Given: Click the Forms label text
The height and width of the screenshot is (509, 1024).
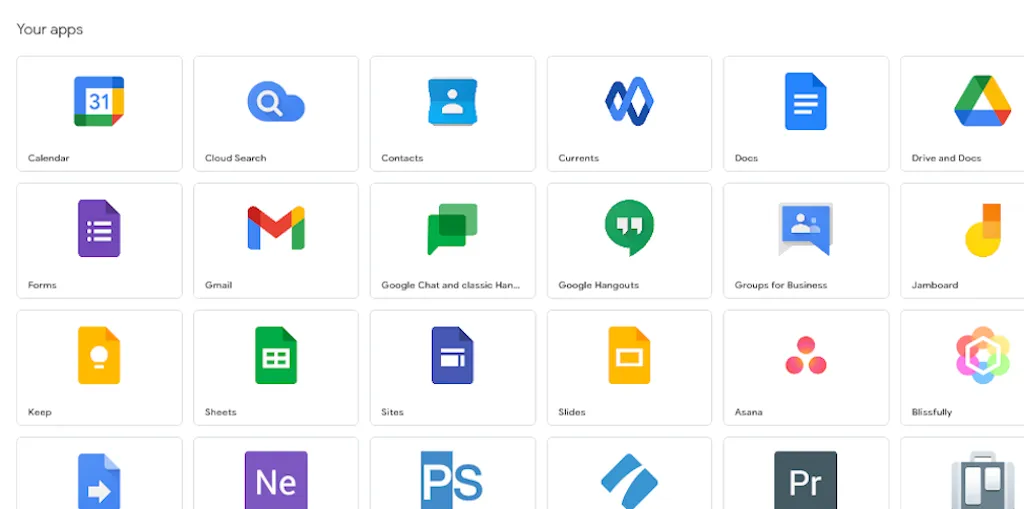Looking at the screenshot, I should 42,285.
